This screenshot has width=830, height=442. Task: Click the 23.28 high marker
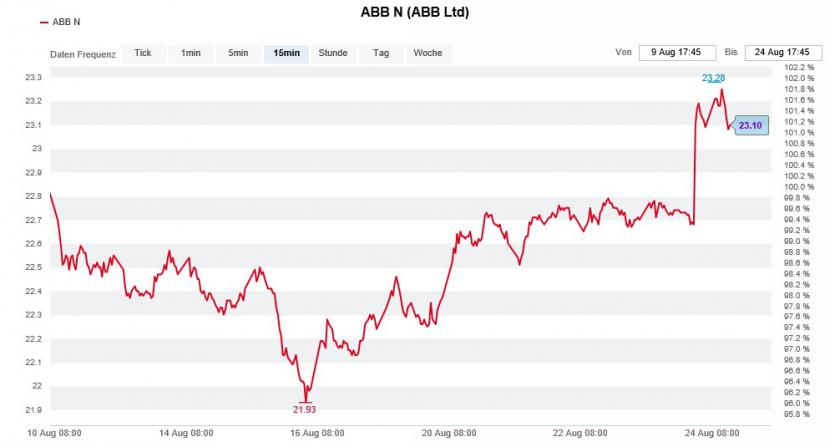tap(714, 78)
